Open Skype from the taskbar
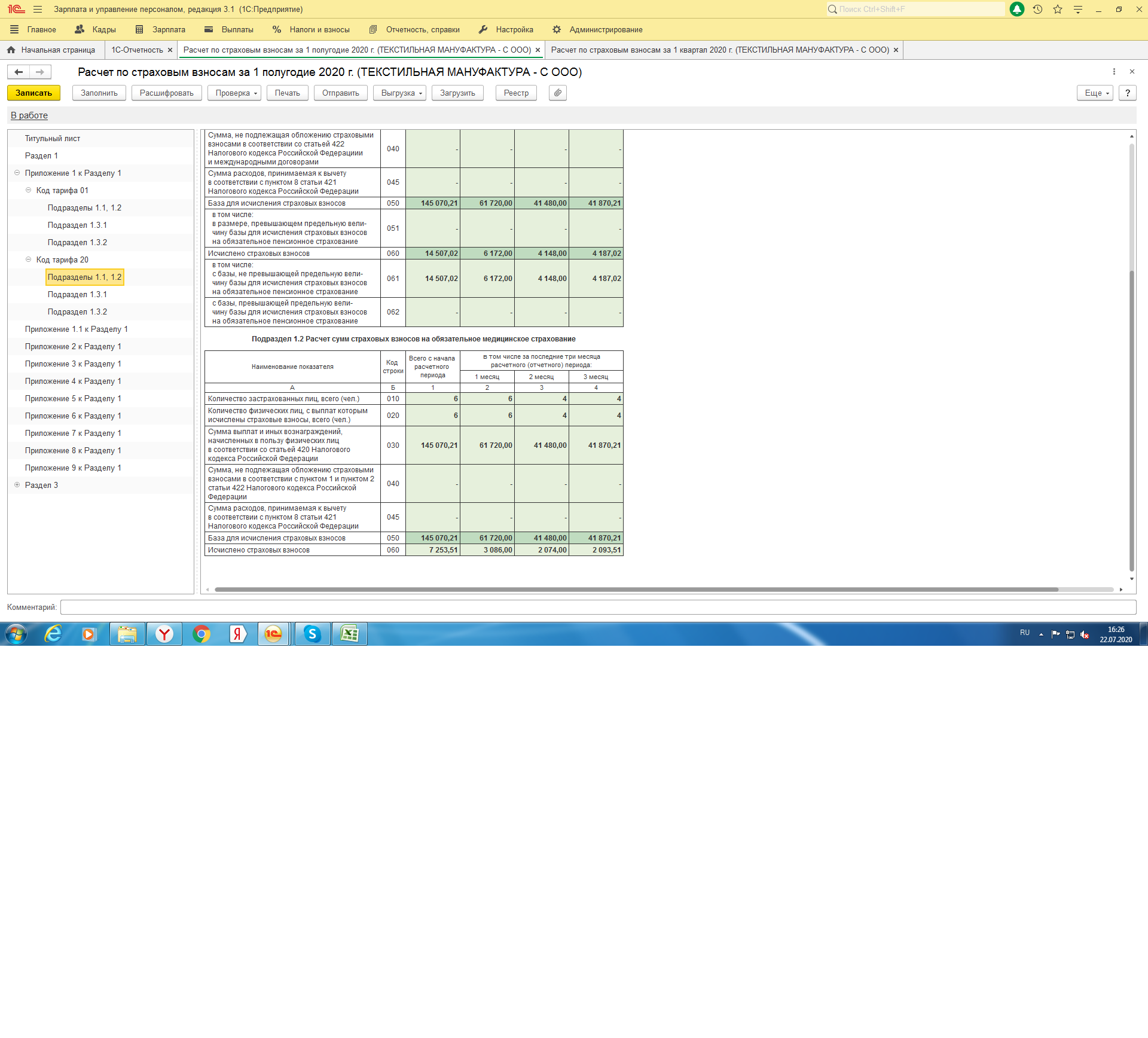This screenshot has width=1148, height=1038. coord(312,634)
